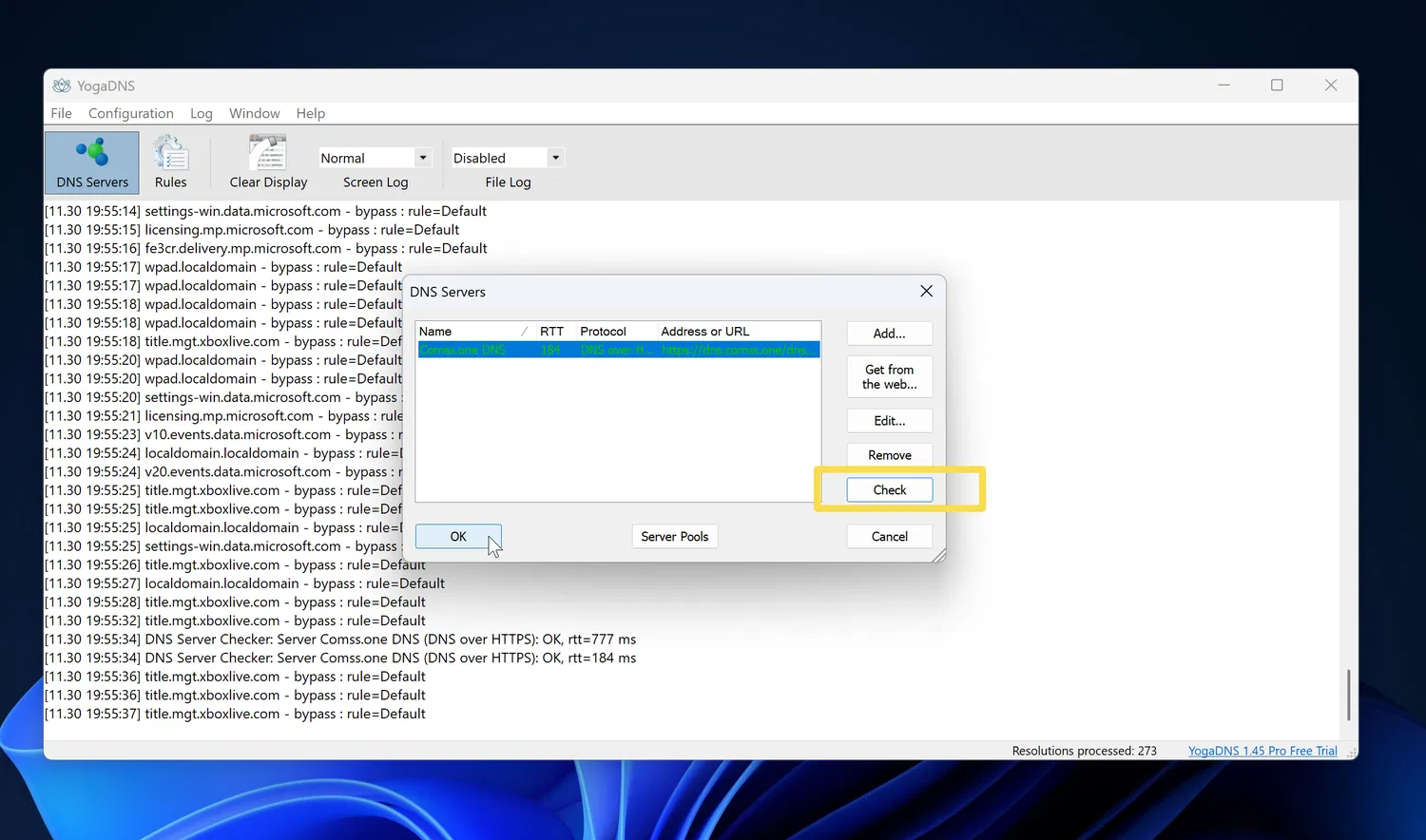Click the 19:55:21 licensing.mp.microsoft.com log line
Image resolution: width=1426 pixels, height=840 pixels.
(223, 416)
